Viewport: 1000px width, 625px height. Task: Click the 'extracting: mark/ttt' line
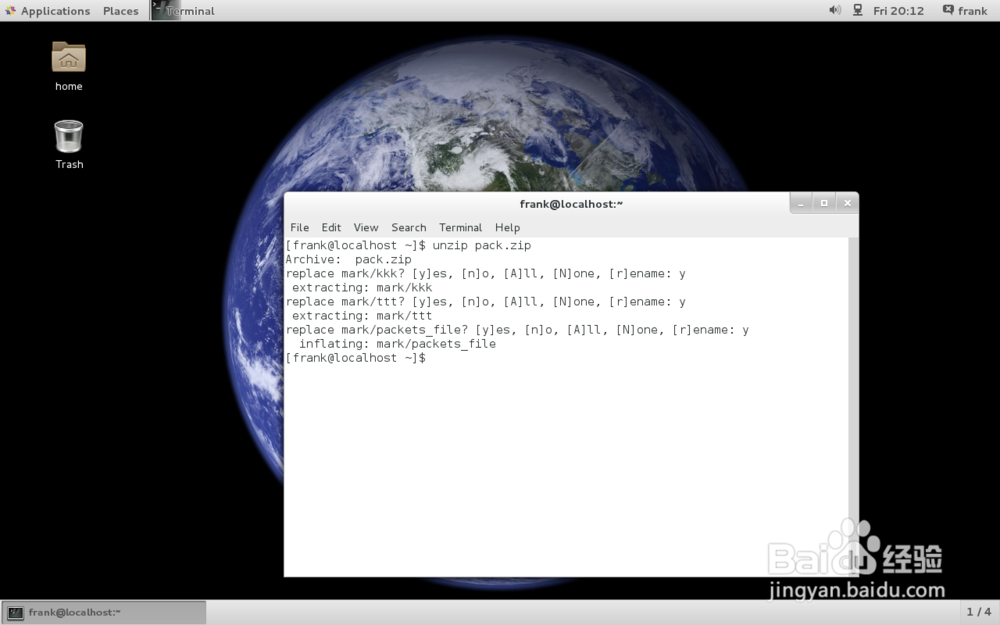pos(362,316)
